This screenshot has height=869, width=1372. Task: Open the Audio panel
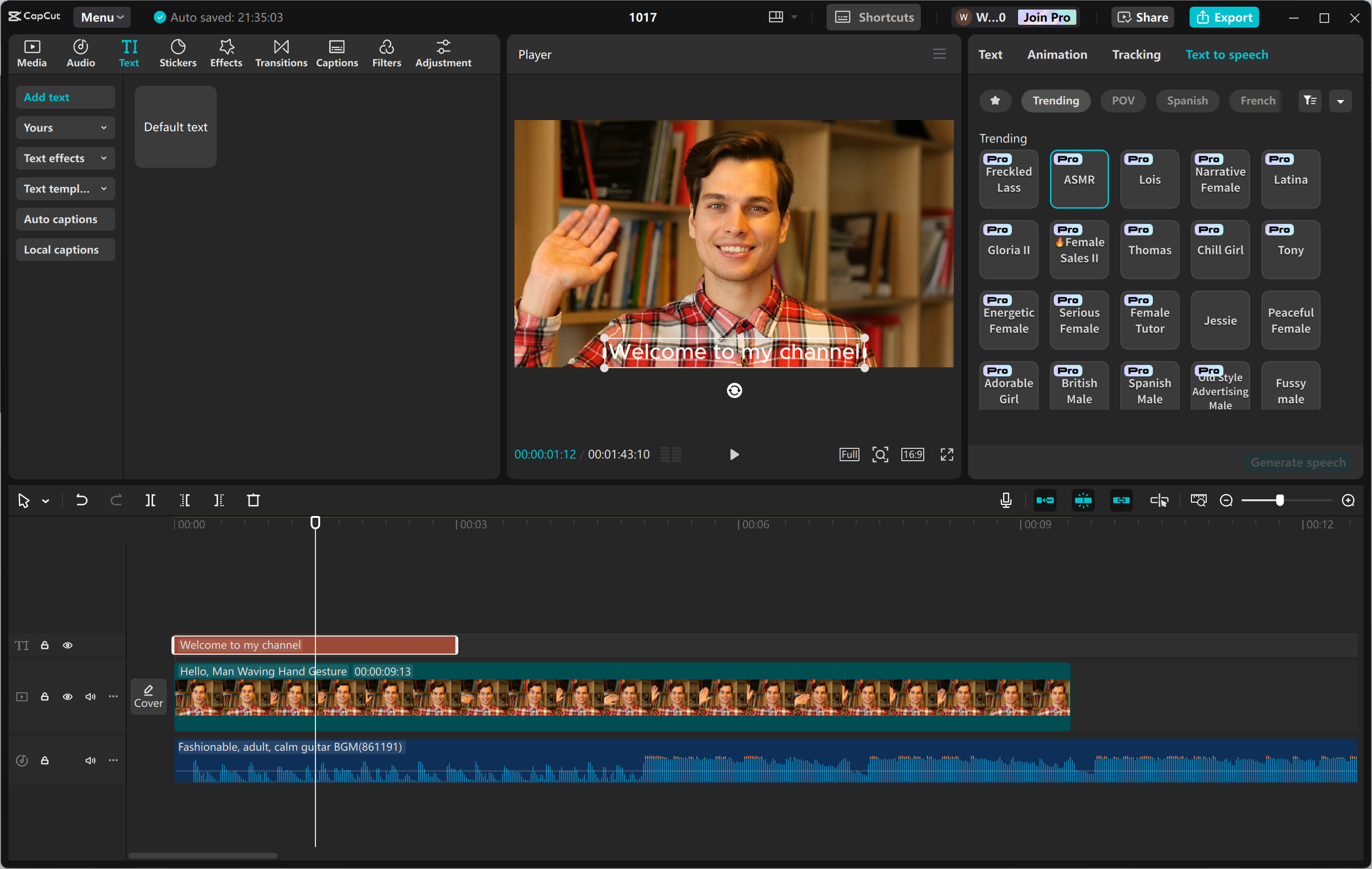click(81, 53)
